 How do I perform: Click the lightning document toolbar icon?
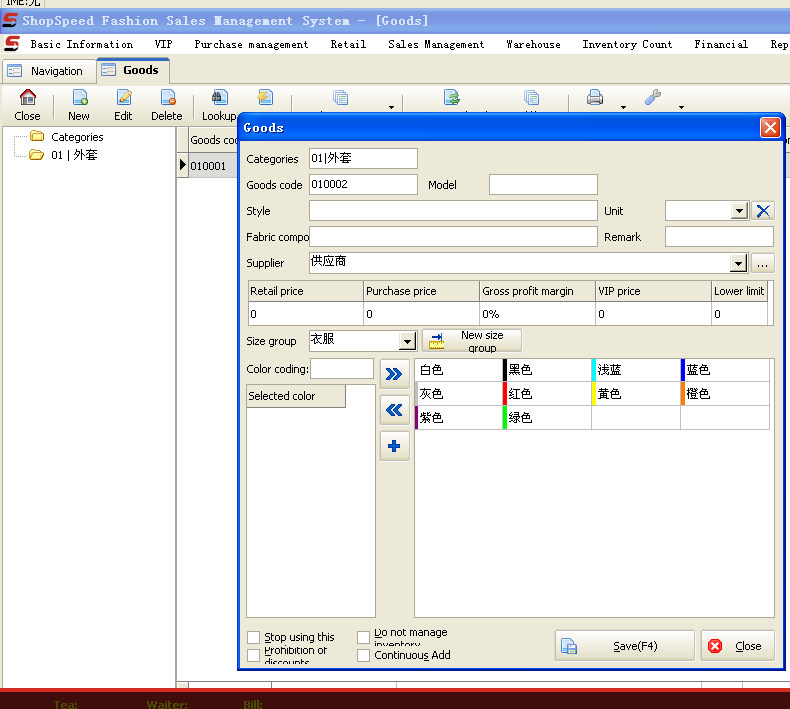point(265,97)
